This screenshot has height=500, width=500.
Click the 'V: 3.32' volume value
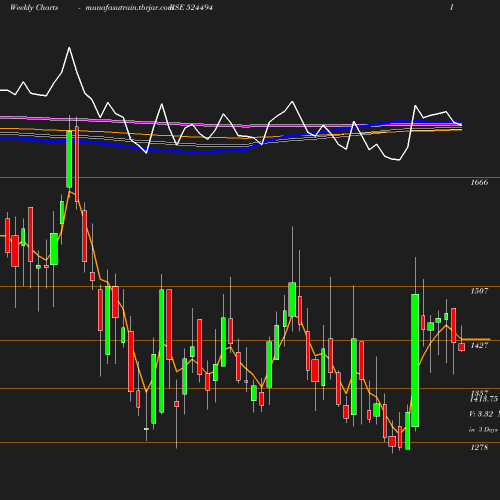(481, 414)
